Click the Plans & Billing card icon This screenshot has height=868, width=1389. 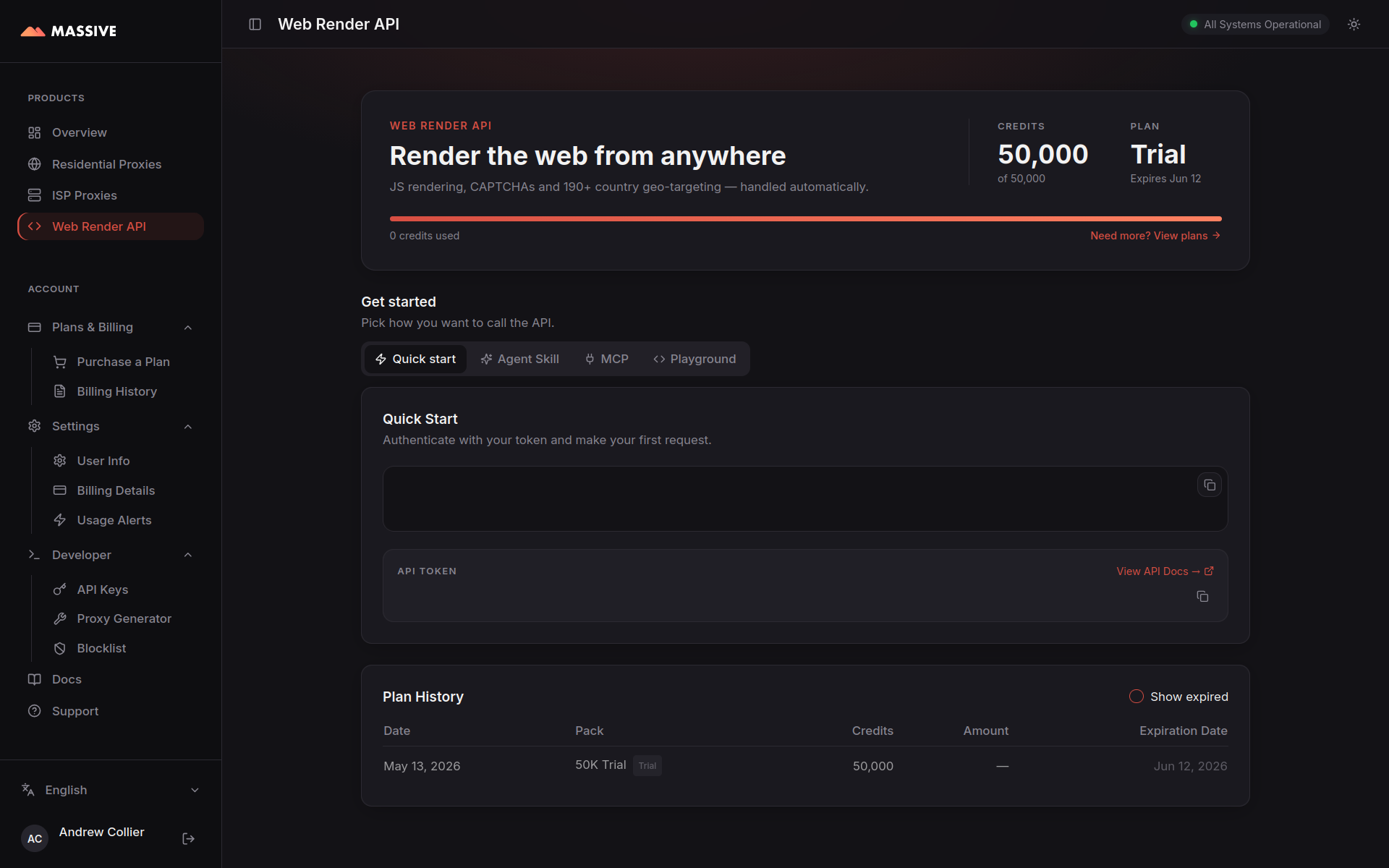tap(34, 328)
